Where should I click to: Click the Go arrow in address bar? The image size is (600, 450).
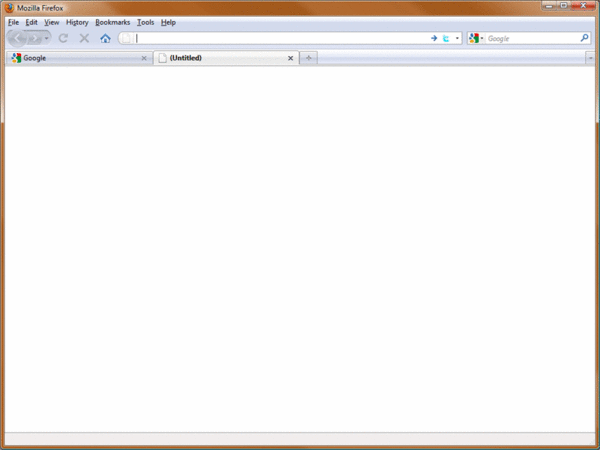click(434, 38)
